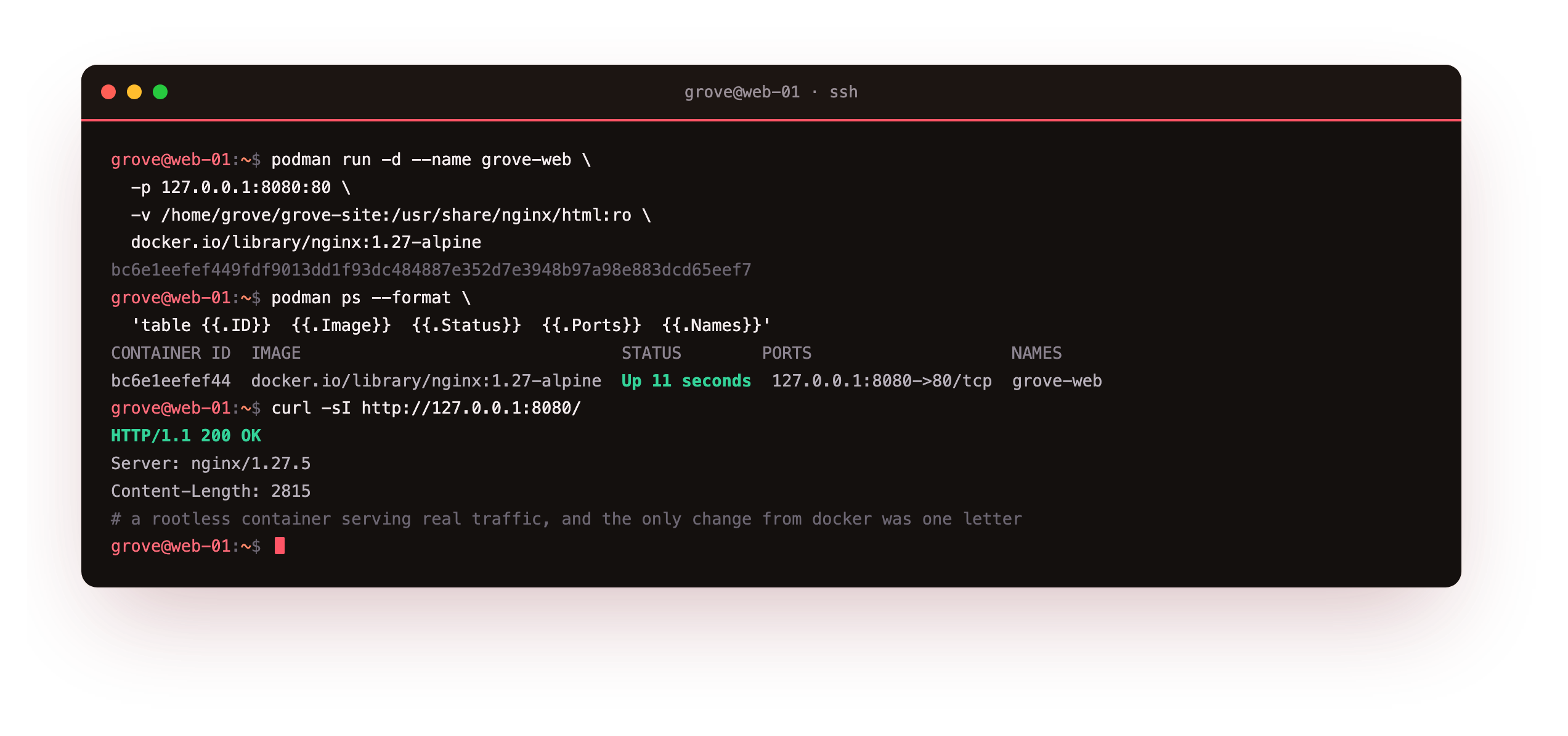The image size is (1568, 736).
Task: Select the '-p 127.0.0.1:8080:80' port option line
Action: (240, 187)
